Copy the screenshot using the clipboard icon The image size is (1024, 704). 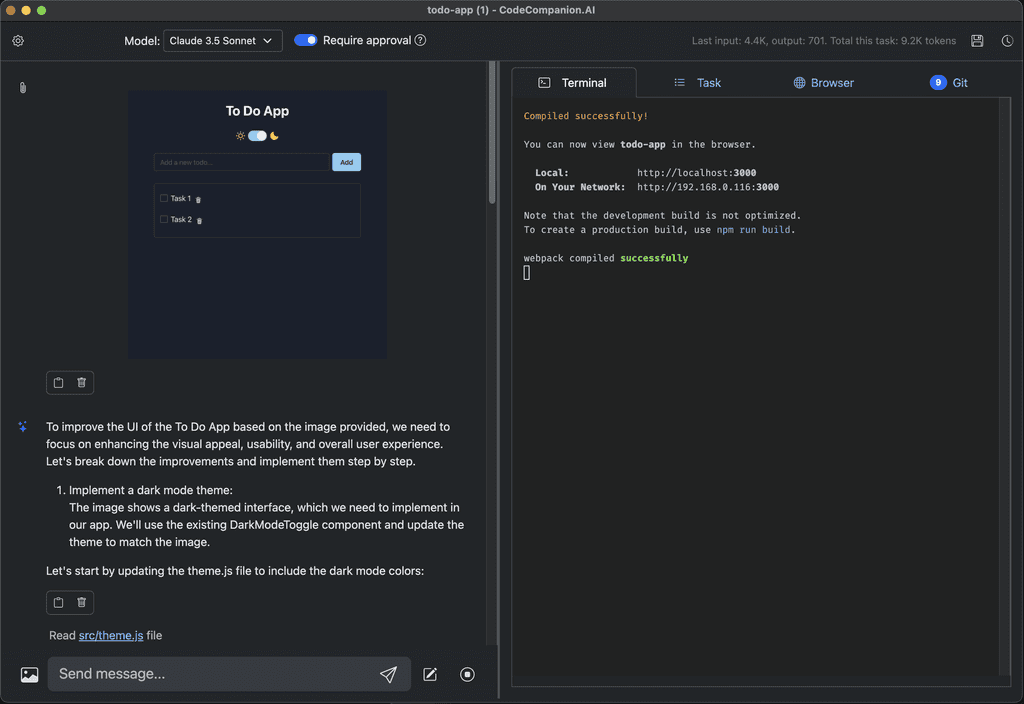[58, 382]
